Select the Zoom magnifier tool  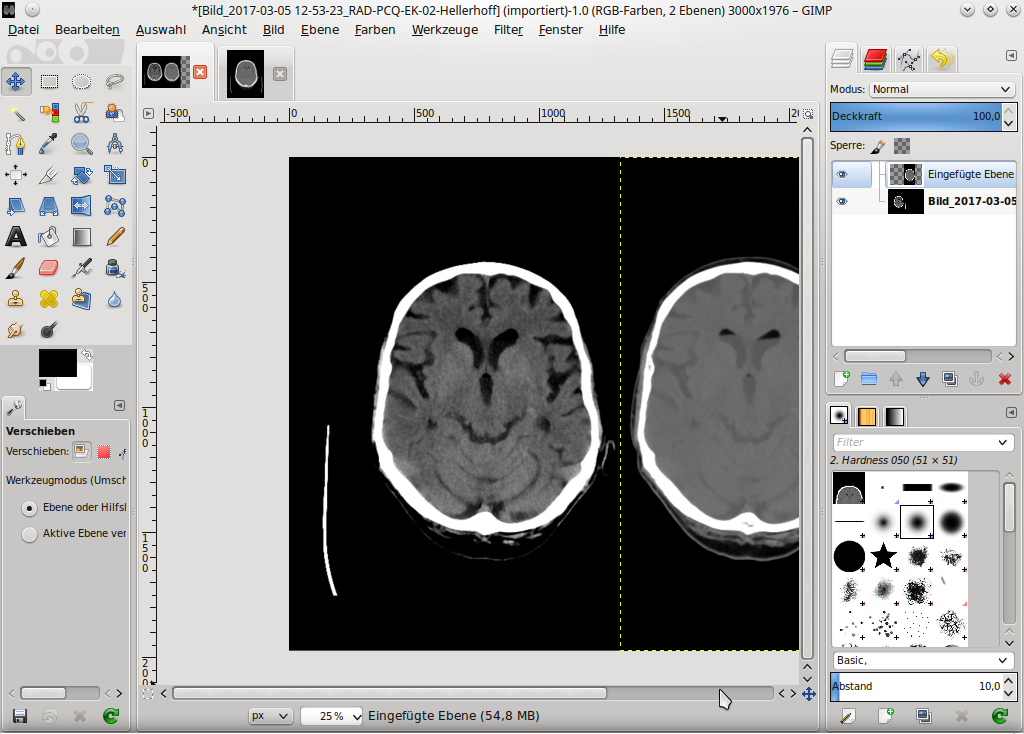tap(81, 144)
